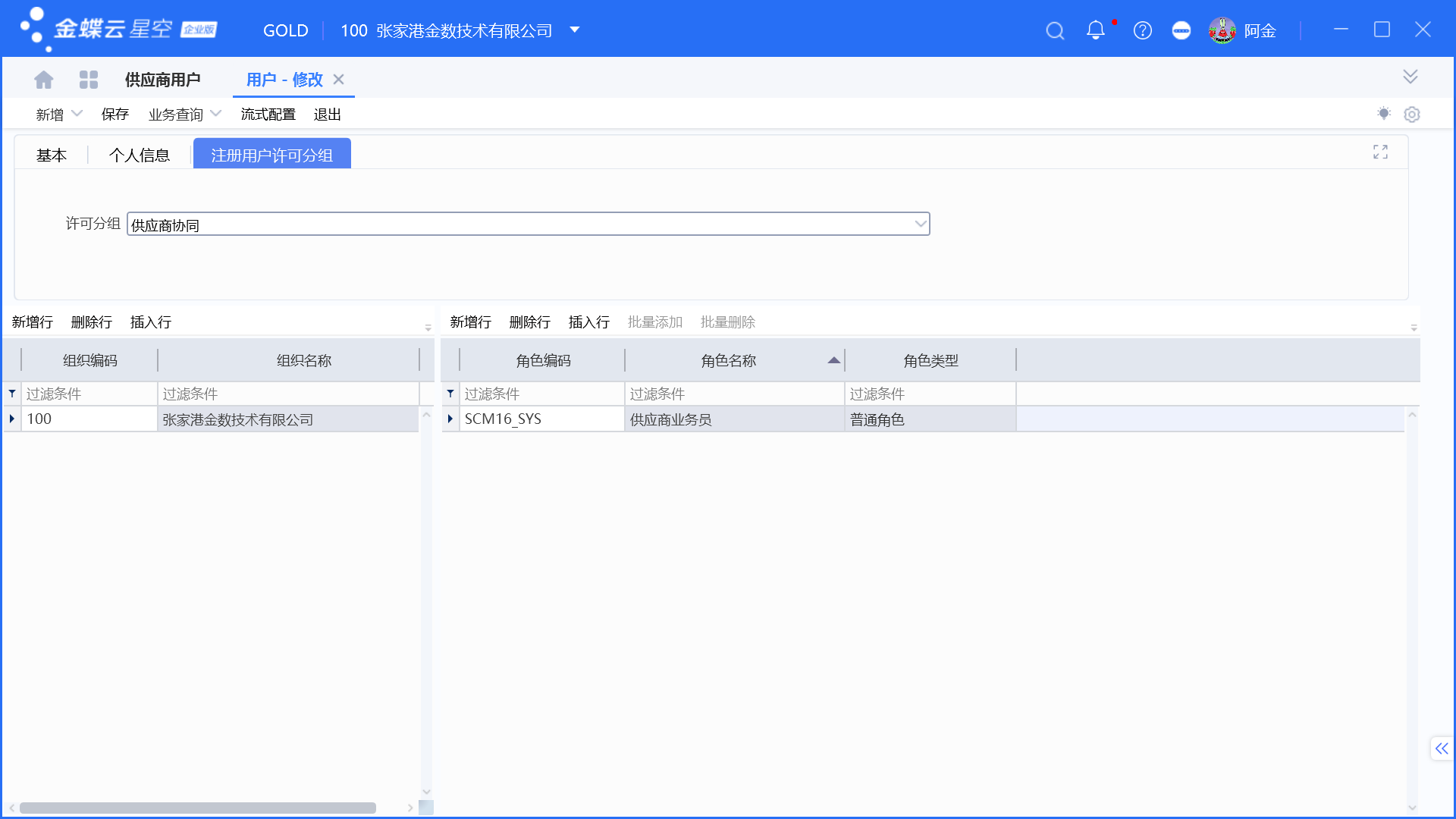
Task: Click the chat message bubble icon
Action: [x=1181, y=30]
